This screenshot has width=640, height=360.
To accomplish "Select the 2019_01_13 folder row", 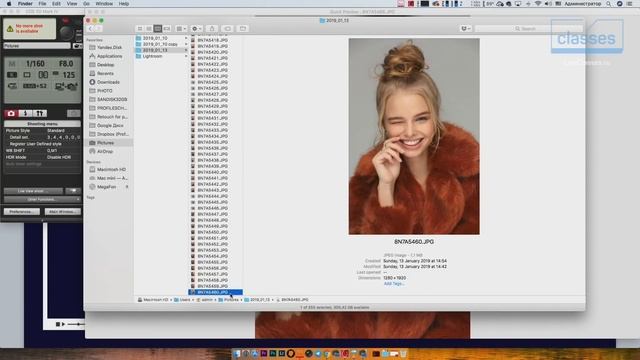I will [x=162, y=50].
